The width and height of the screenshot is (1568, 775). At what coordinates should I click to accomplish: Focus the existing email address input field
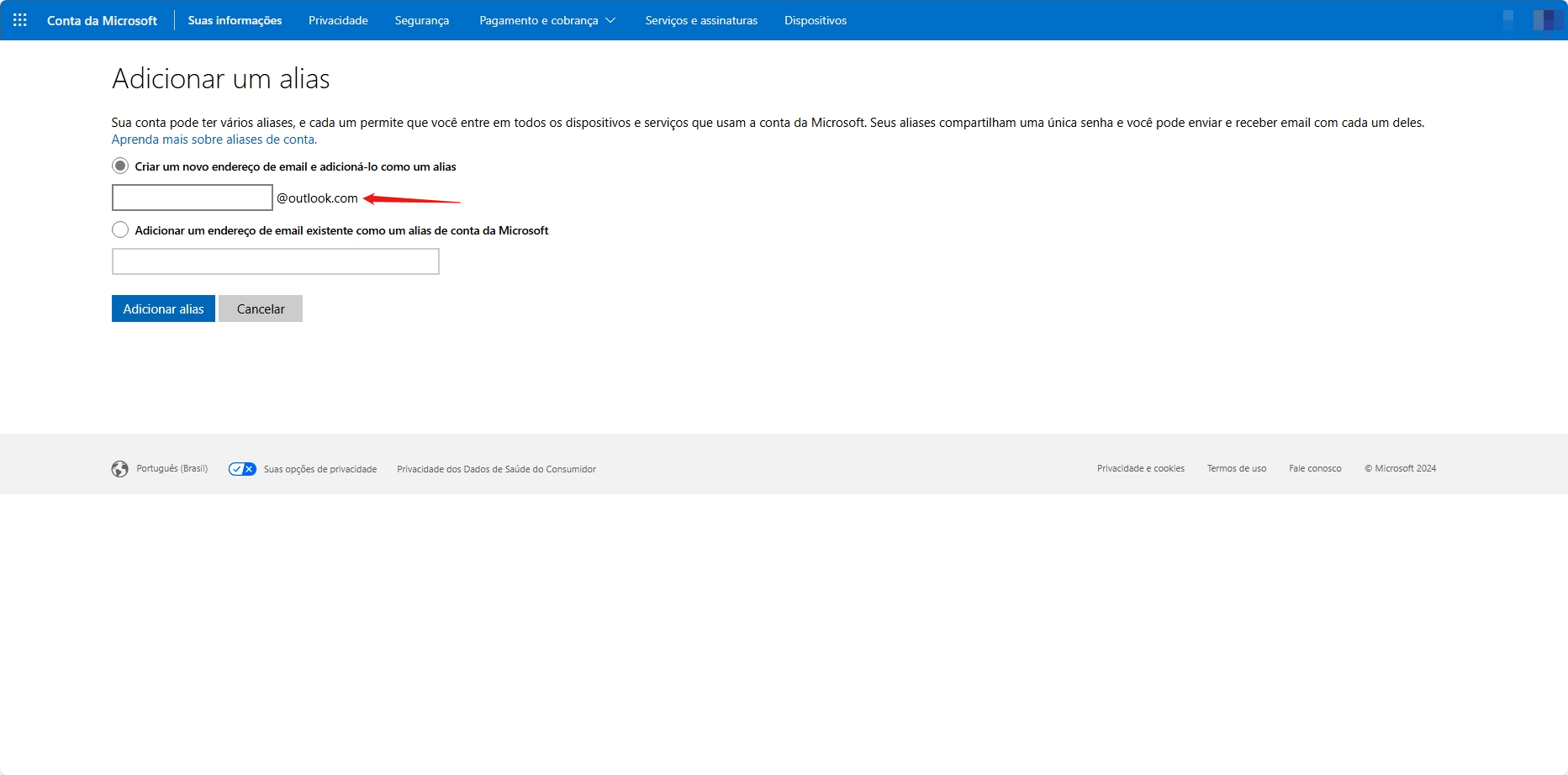point(276,261)
